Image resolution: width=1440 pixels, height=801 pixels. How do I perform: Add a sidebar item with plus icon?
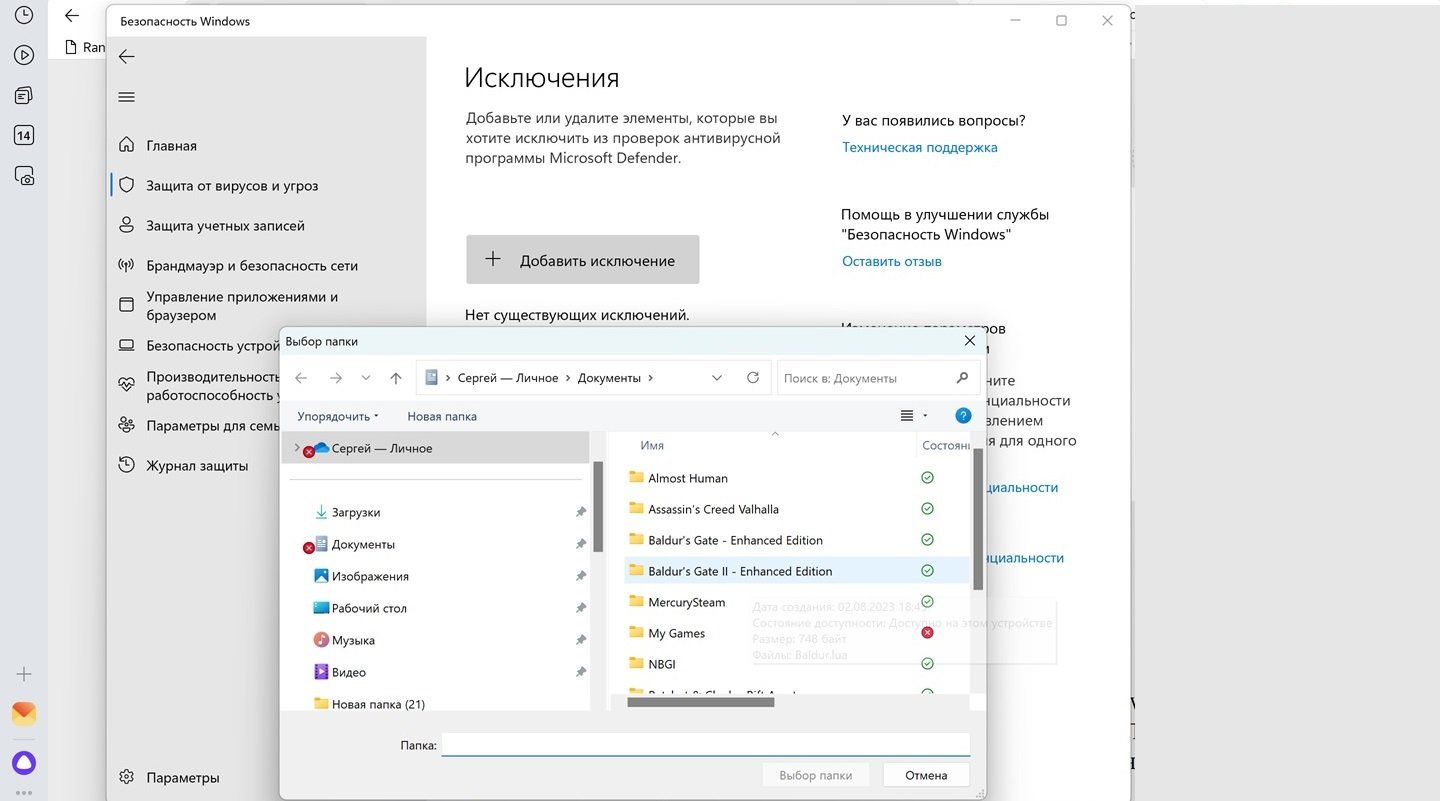click(x=24, y=674)
